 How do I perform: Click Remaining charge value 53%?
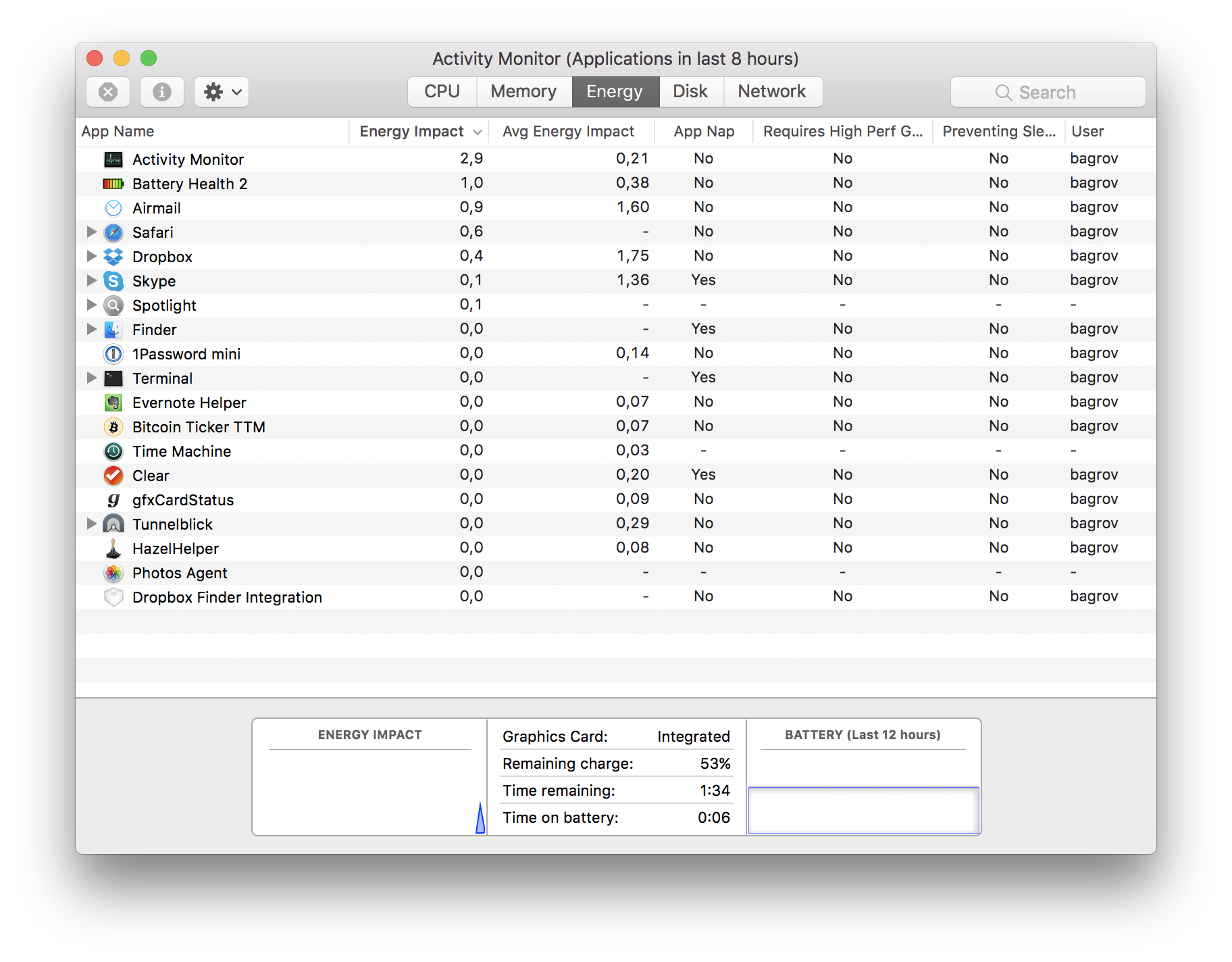[715, 763]
